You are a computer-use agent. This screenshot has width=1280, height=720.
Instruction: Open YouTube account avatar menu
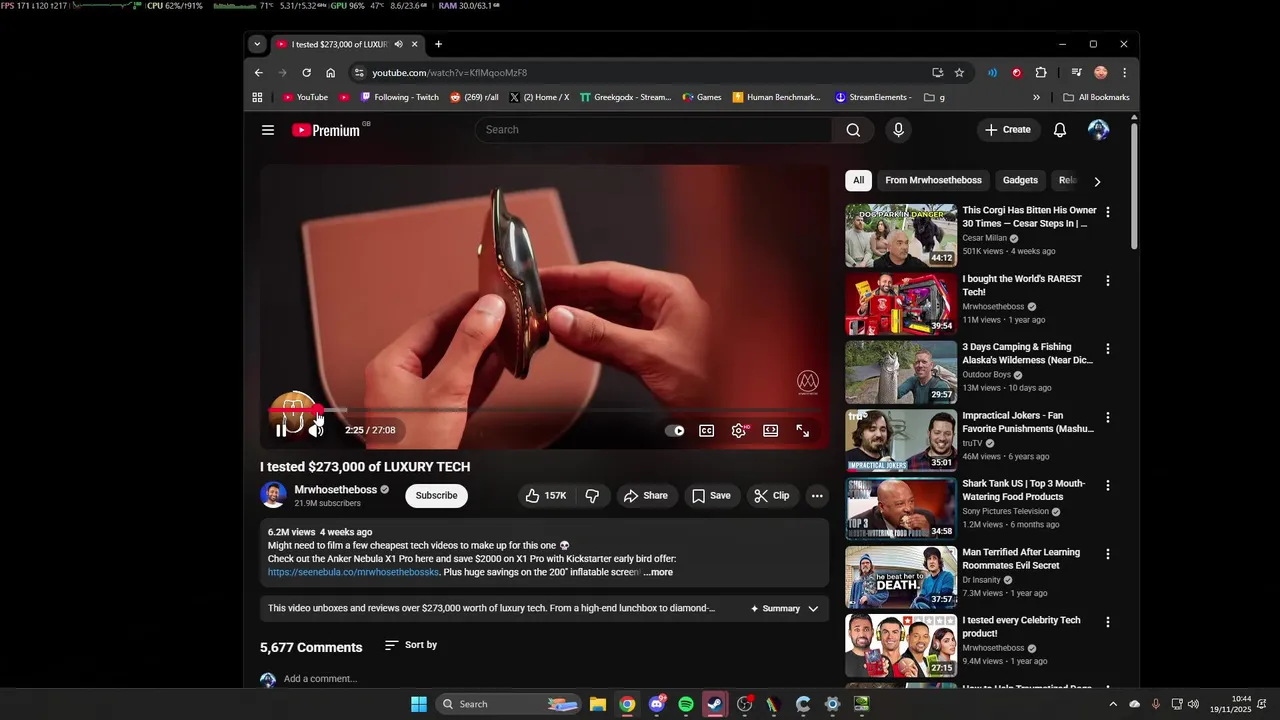click(1098, 130)
